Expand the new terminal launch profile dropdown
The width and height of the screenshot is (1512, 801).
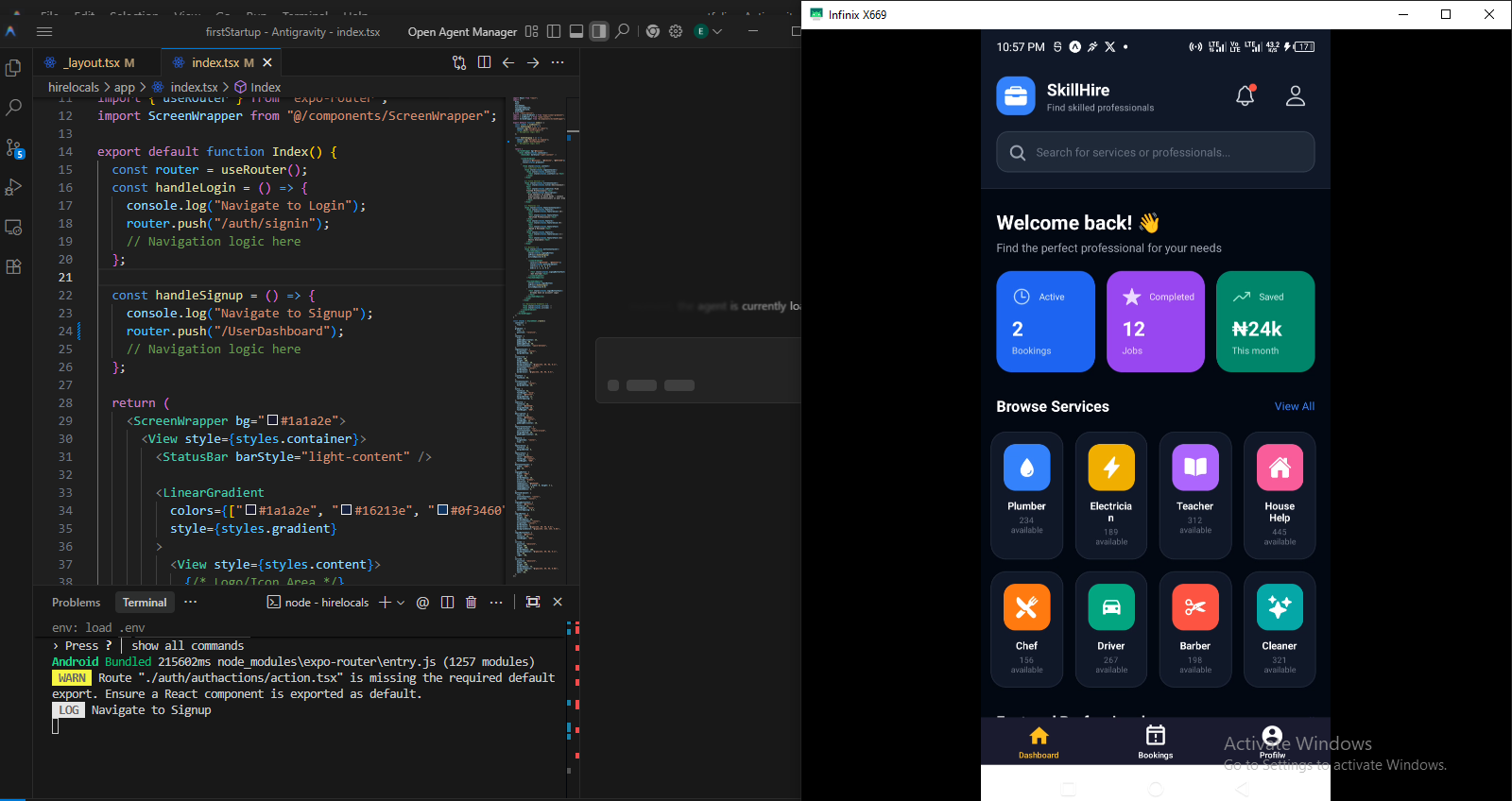[x=401, y=603]
